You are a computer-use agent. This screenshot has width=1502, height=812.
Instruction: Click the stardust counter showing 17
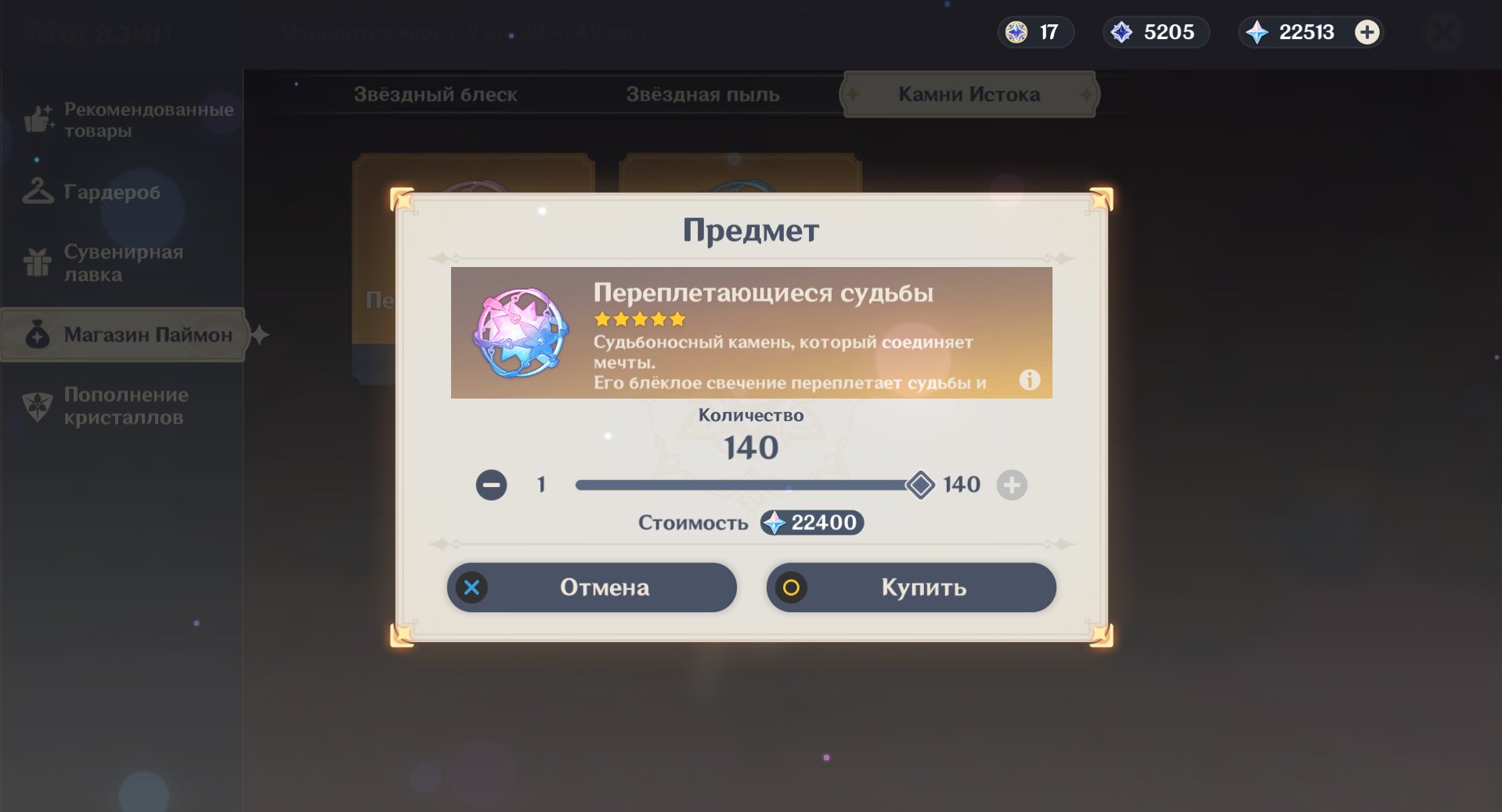(1035, 32)
